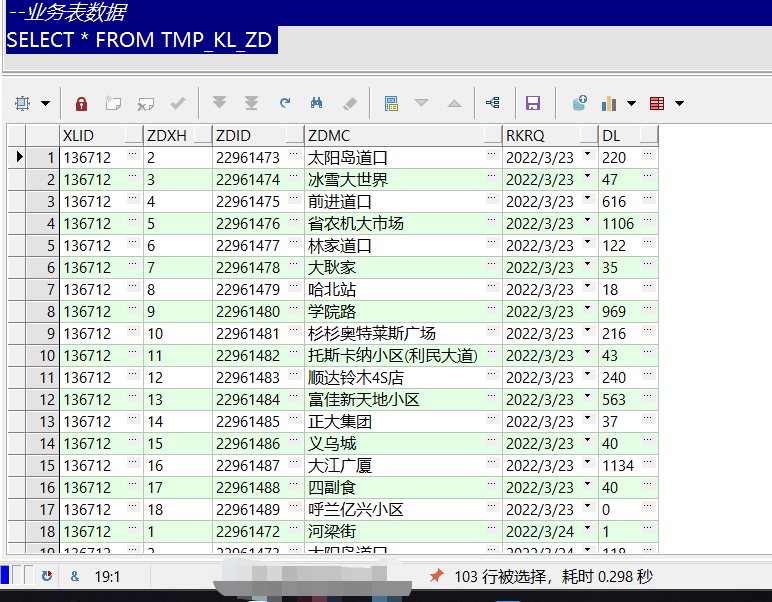This screenshot has height=602, width=772.
Task: Click the --业务表数据 comment line
Action: 67,12
